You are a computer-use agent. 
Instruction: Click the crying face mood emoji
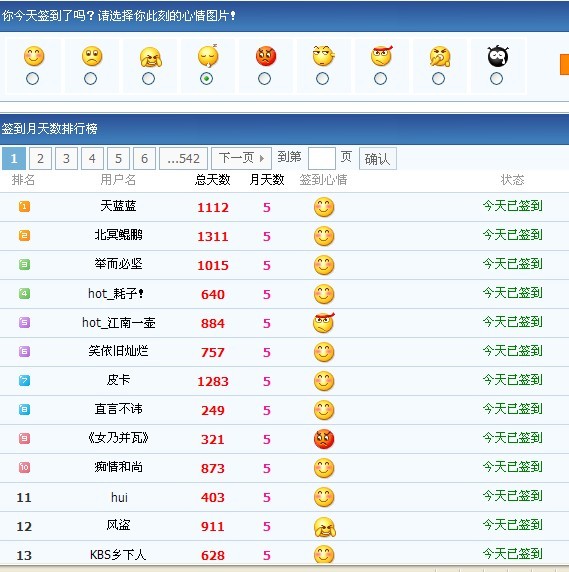pos(150,58)
